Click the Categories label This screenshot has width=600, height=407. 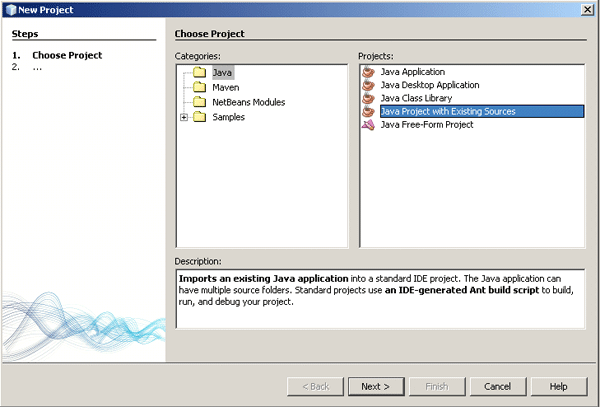pyautogui.click(x=197, y=56)
